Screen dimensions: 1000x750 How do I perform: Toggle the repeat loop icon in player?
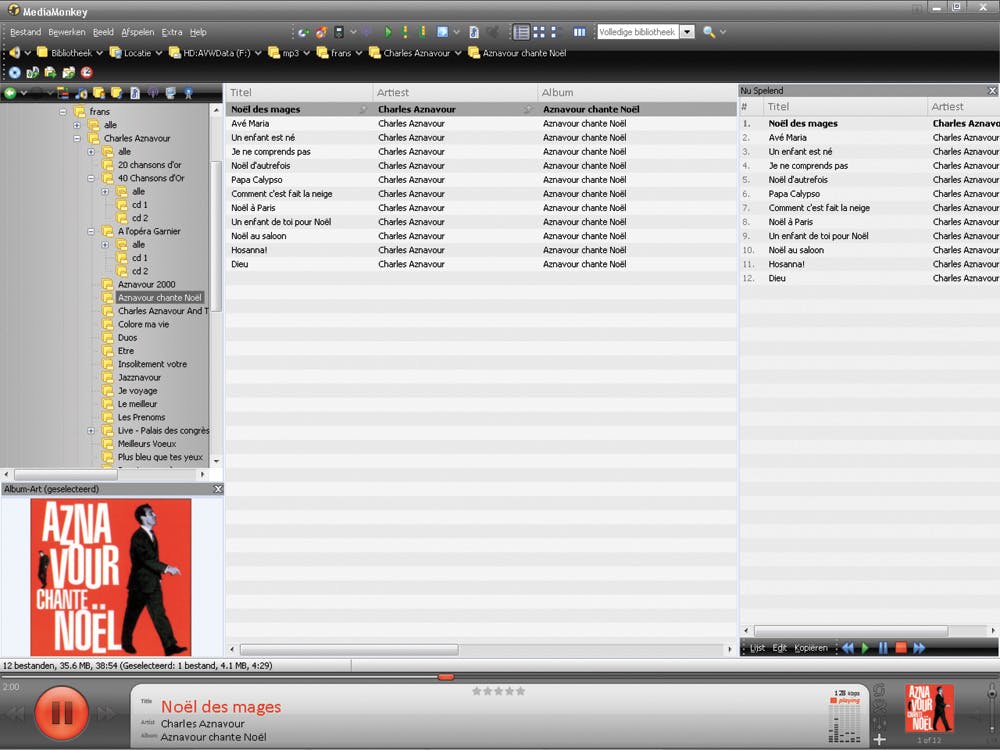pyautogui.click(x=879, y=690)
